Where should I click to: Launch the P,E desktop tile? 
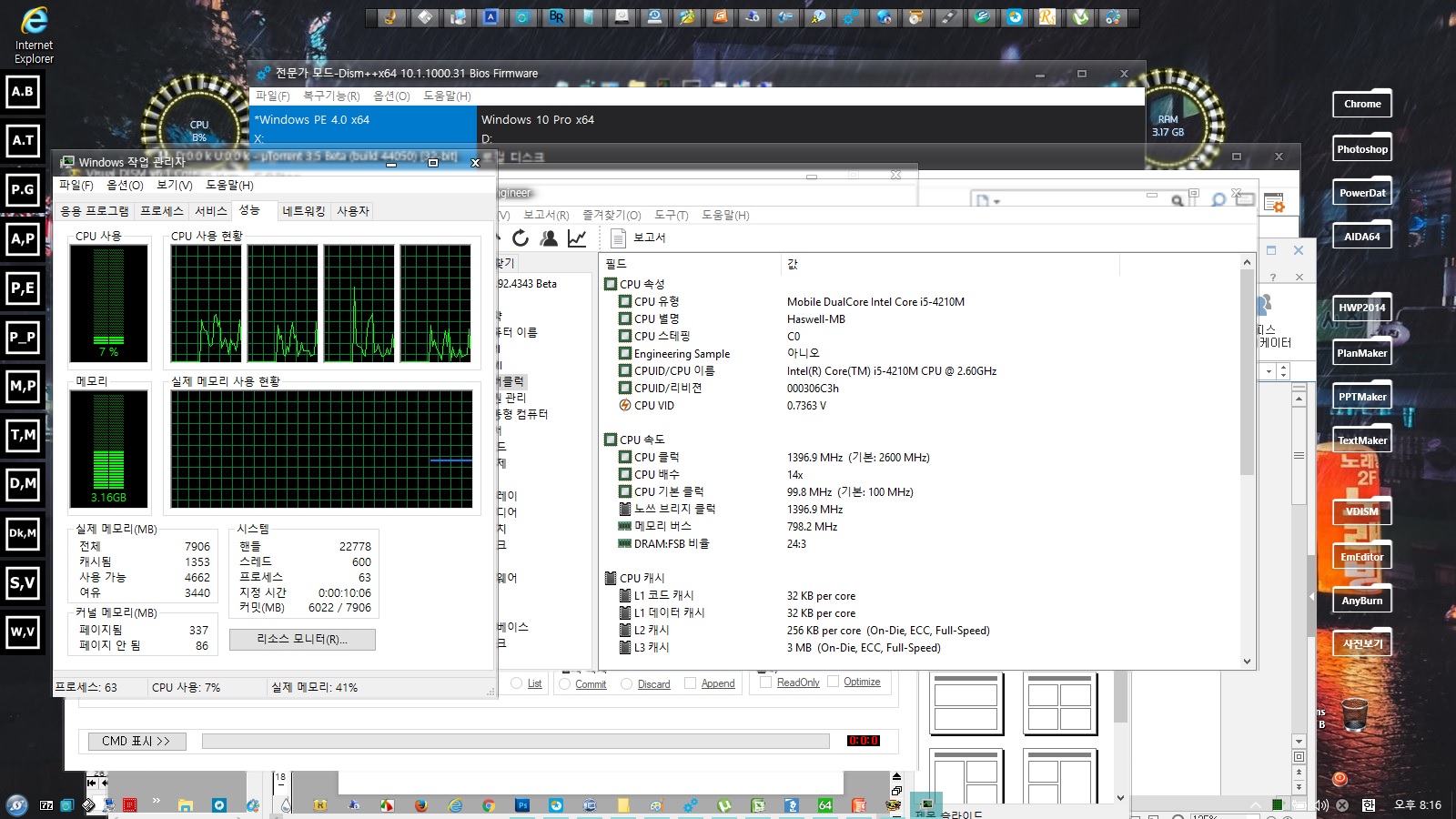point(23,288)
